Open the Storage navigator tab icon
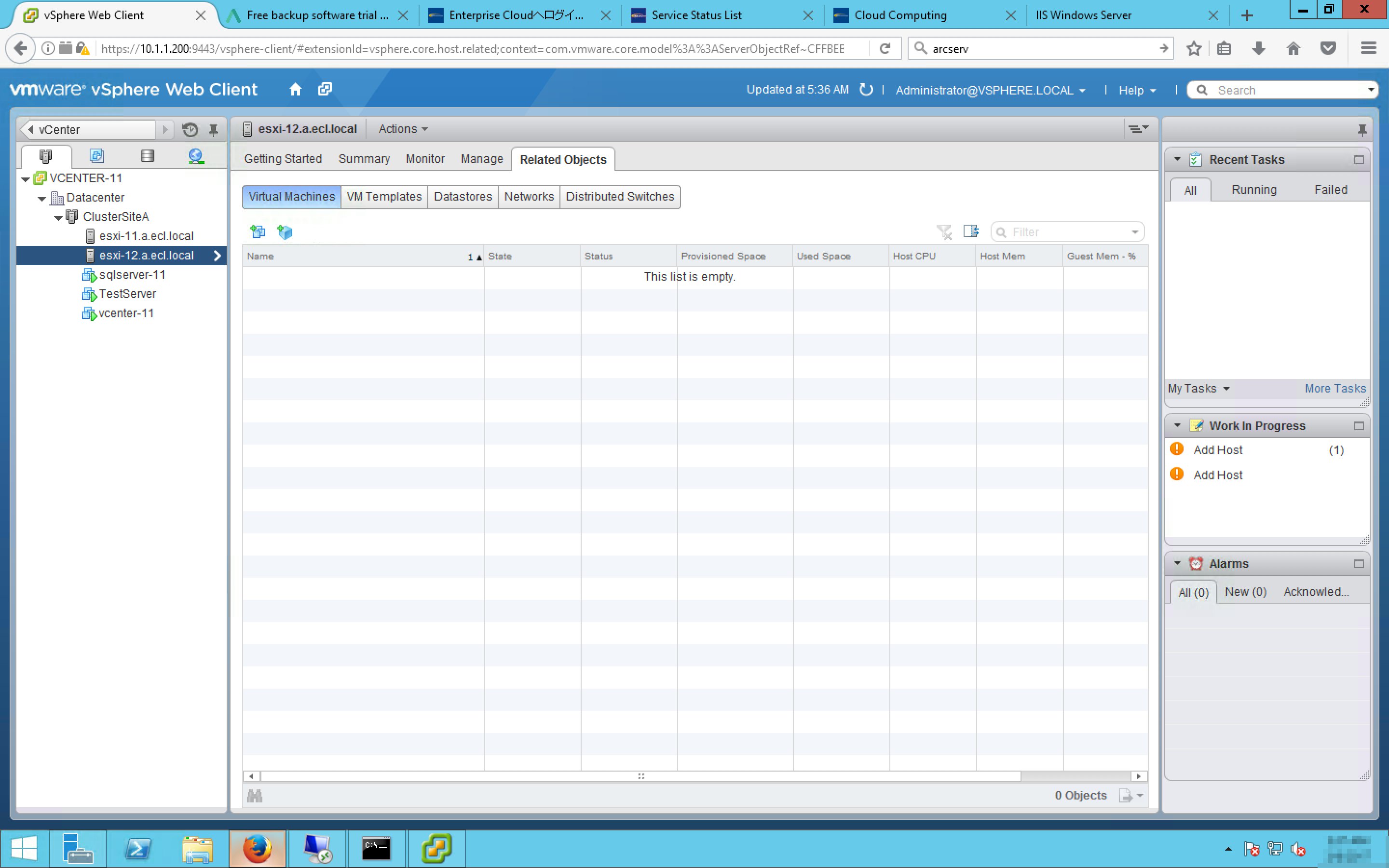The height and width of the screenshot is (868, 1389). 147,156
